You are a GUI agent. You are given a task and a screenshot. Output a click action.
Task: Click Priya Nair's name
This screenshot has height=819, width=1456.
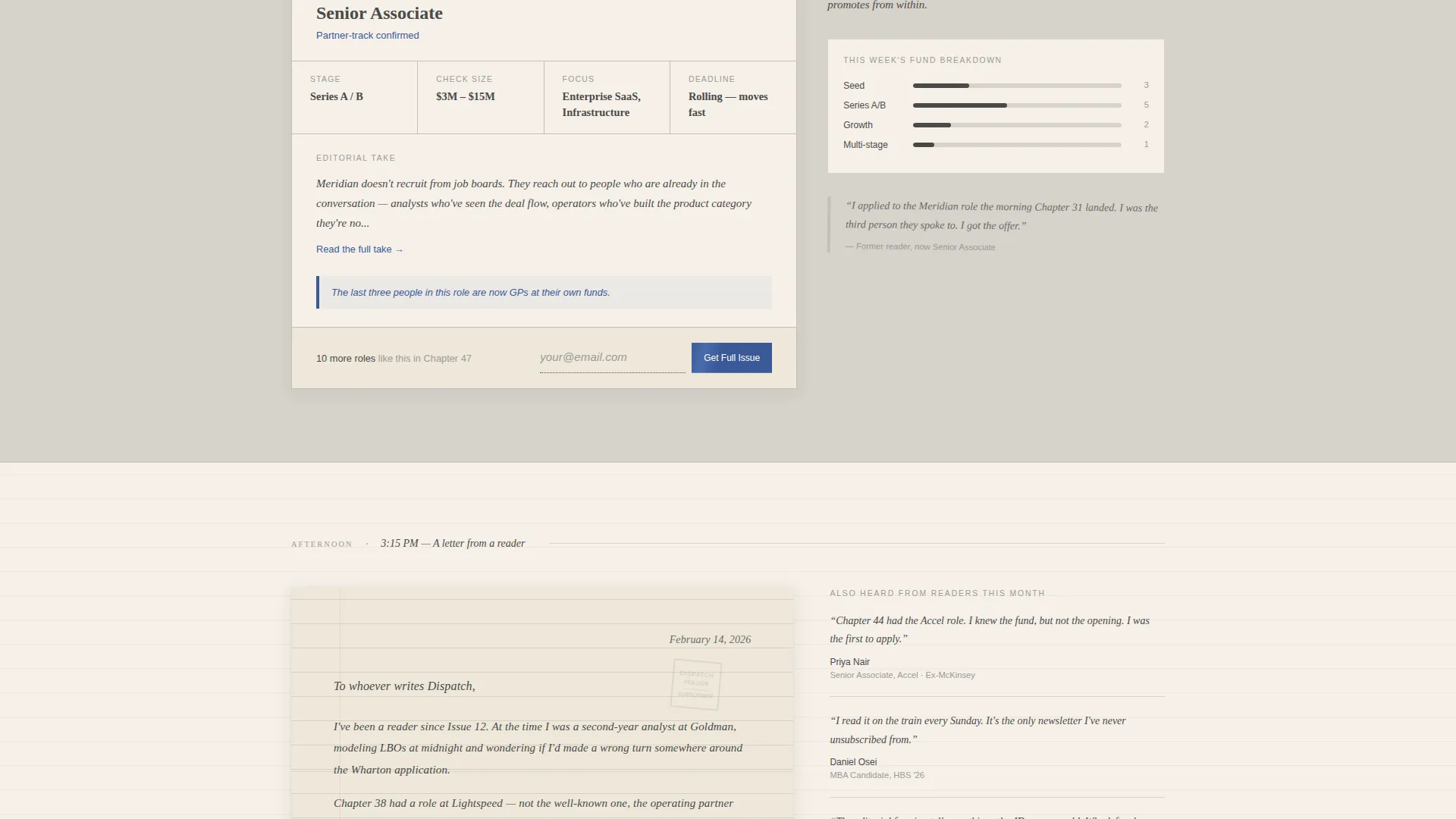coord(849,662)
